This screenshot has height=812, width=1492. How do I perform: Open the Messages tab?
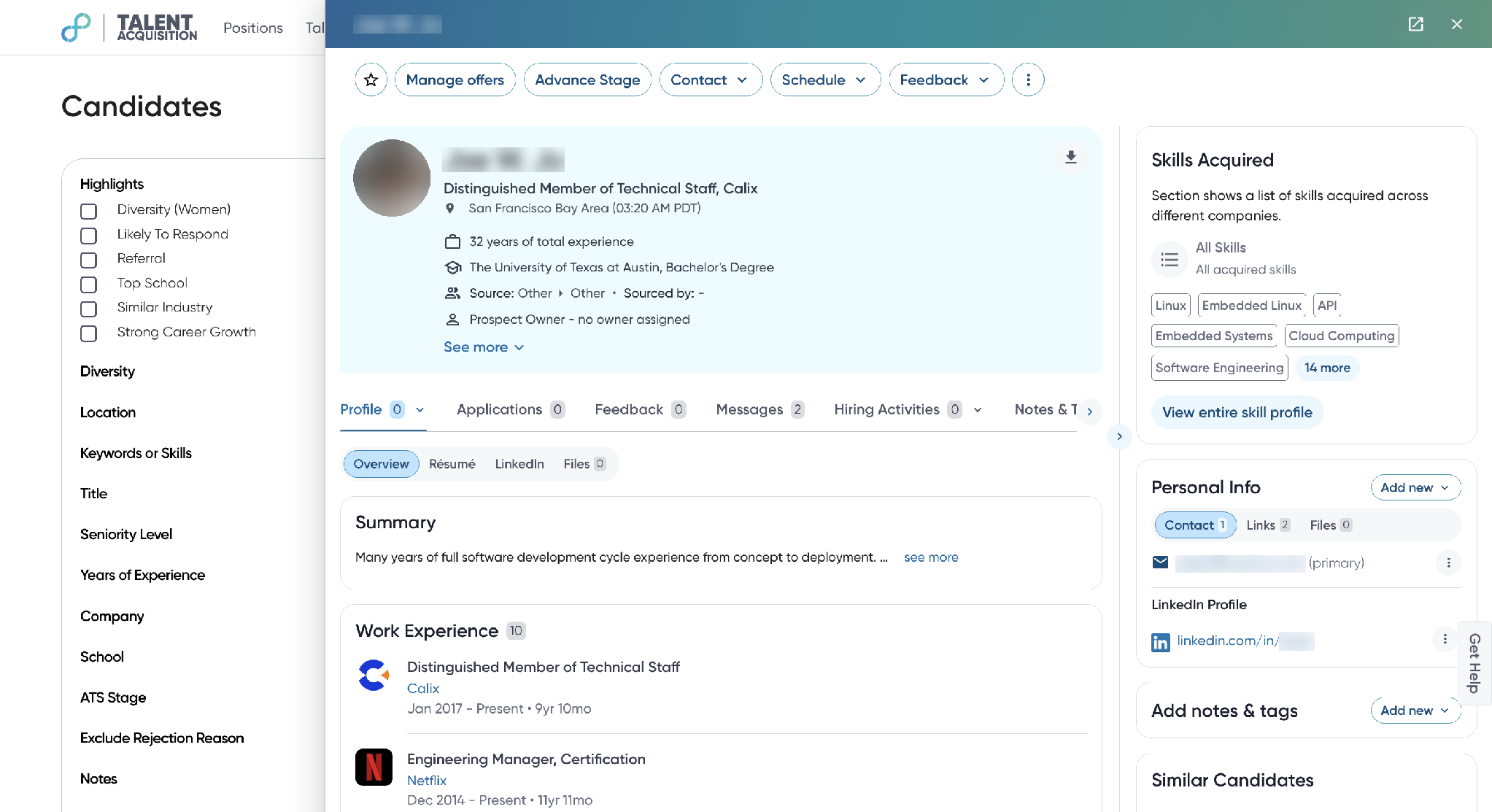(x=759, y=409)
